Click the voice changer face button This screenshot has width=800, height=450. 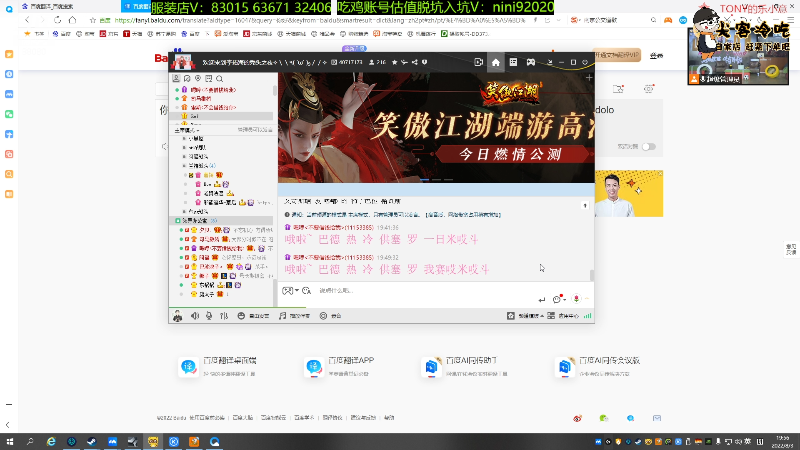253,316
